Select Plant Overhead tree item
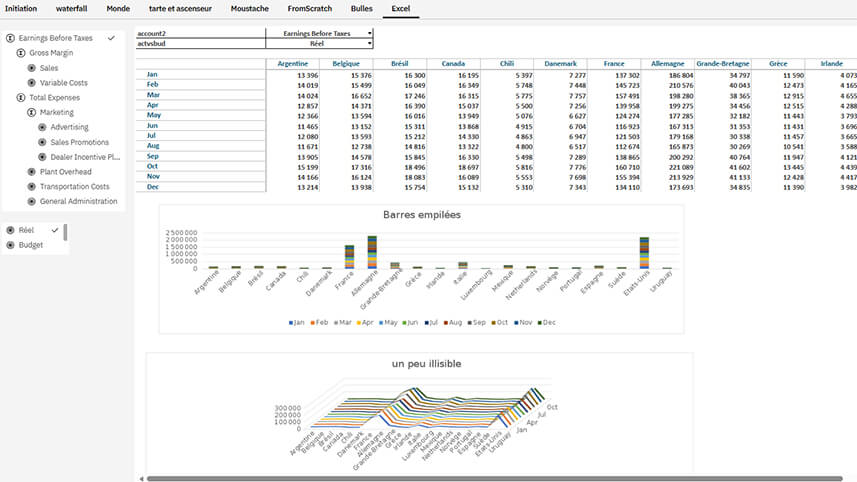857x482 pixels. click(x=66, y=172)
